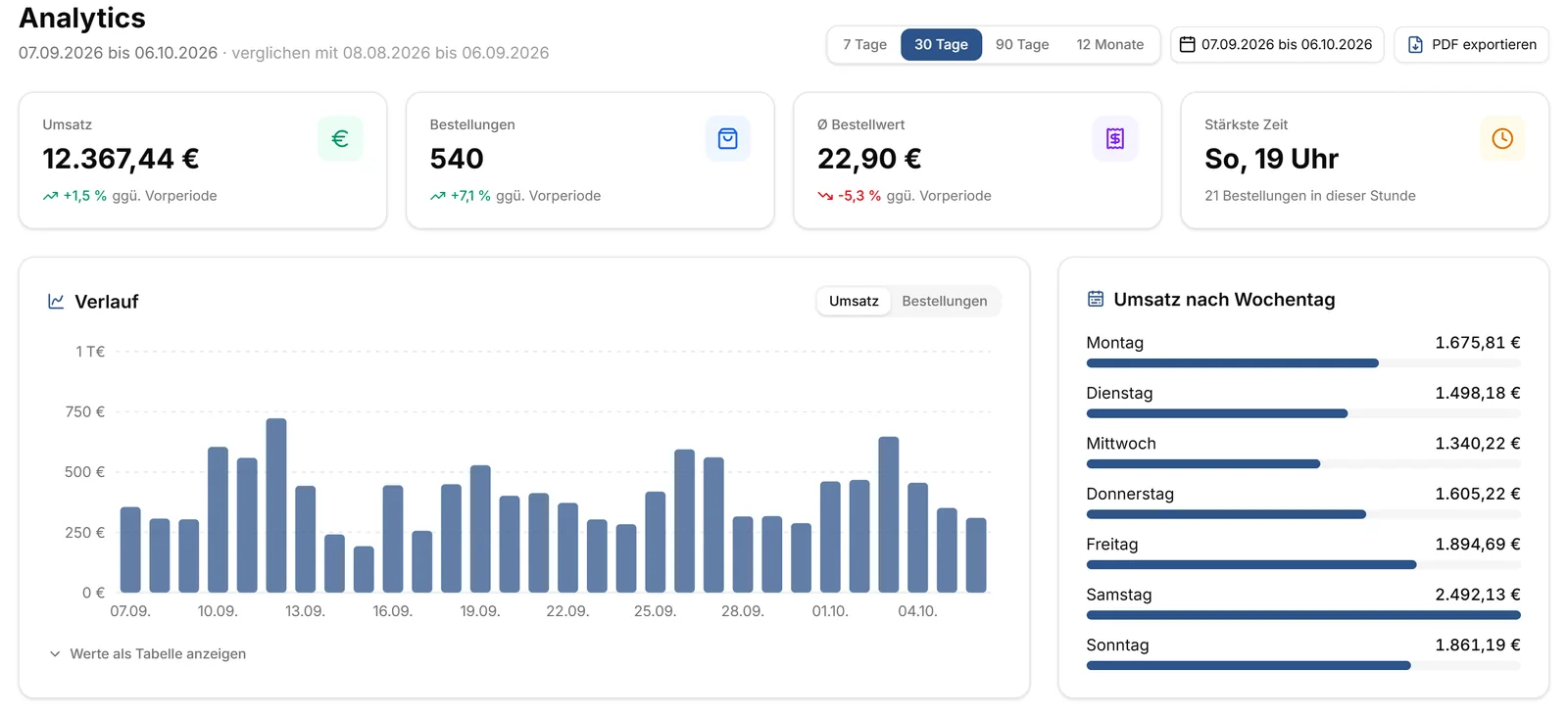Click the upward trend arrow under Umsatz
Screen dimensions: 1568x717
click(50, 196)
